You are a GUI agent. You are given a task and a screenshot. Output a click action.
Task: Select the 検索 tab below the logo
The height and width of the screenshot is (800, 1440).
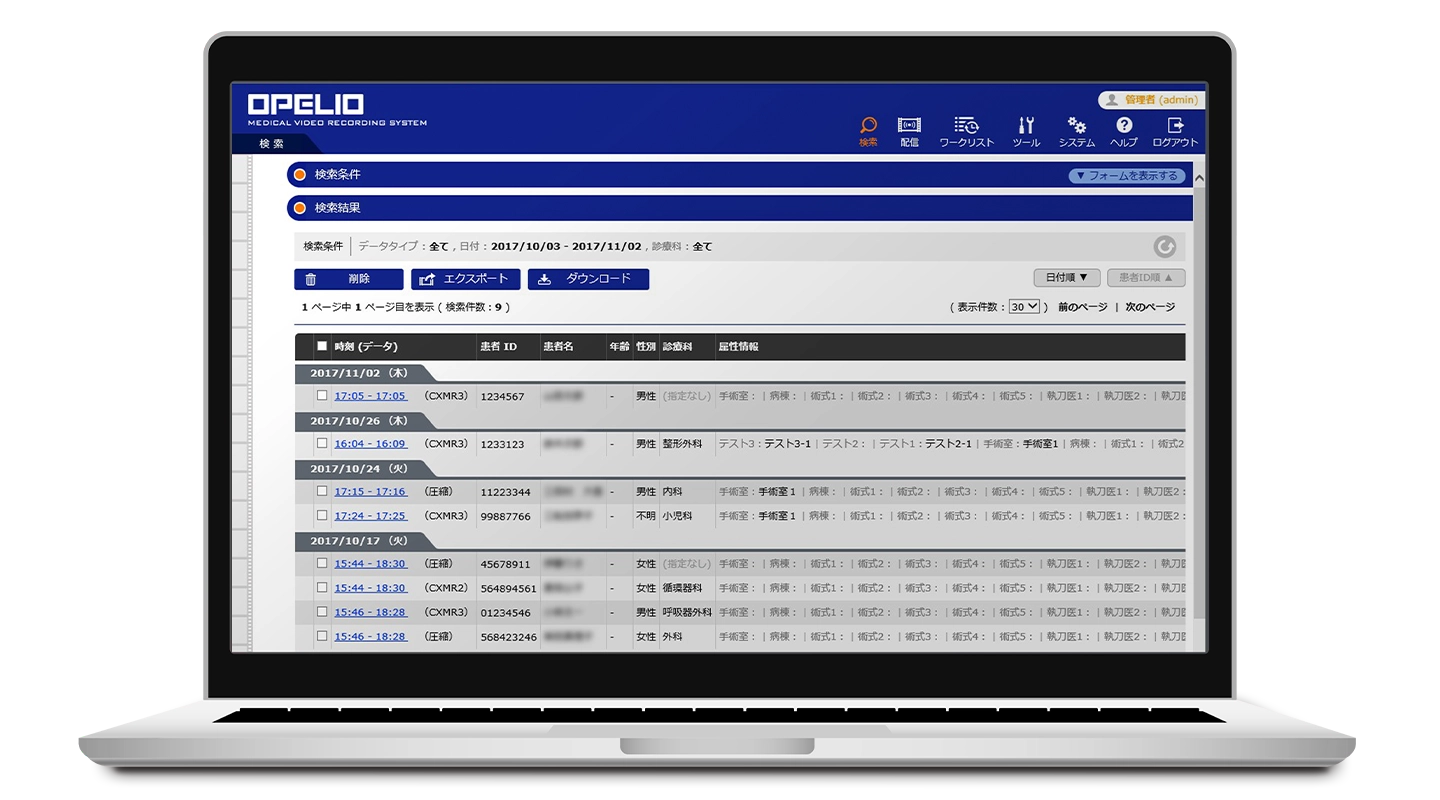click(271, 144)
